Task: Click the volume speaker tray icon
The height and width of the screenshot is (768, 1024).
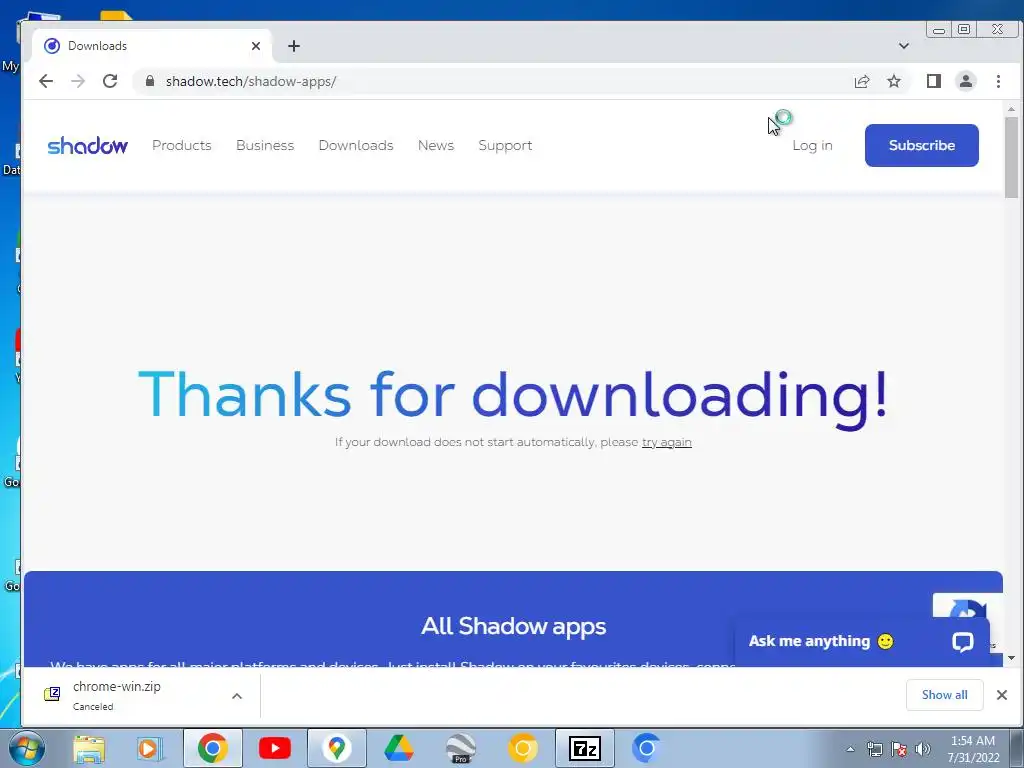Action: [923, 749]
